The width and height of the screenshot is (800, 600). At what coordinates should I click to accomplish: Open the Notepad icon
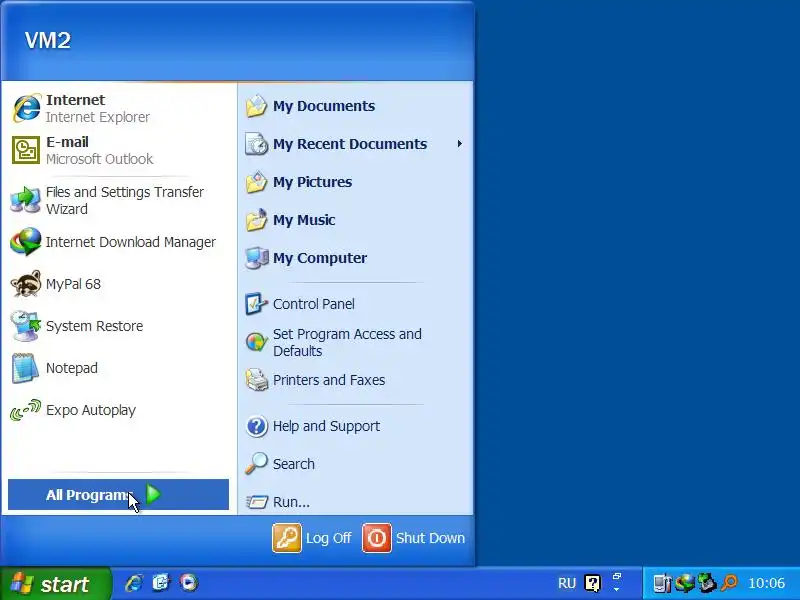click(26, 368)
